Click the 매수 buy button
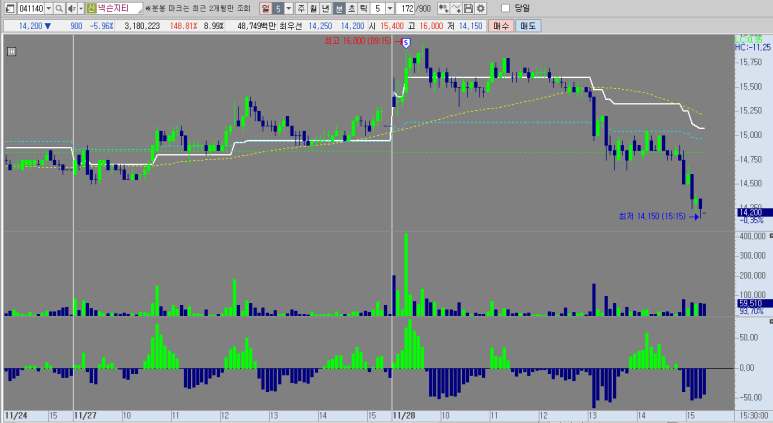This screenshot has width=773, height=423. [501, 26]
